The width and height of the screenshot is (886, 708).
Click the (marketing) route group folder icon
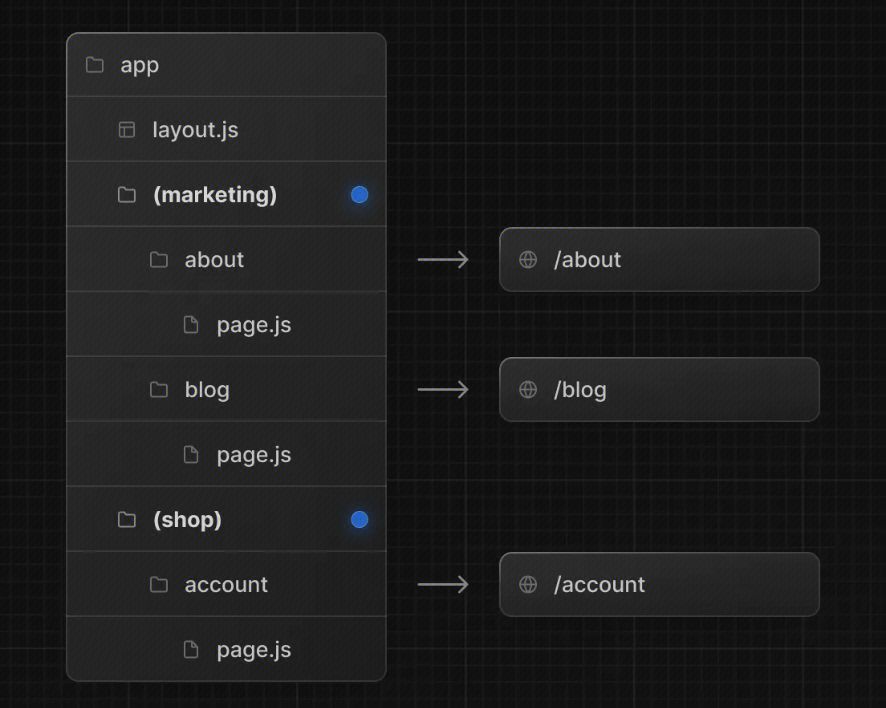pyautogui.click(x=127, y=195)
